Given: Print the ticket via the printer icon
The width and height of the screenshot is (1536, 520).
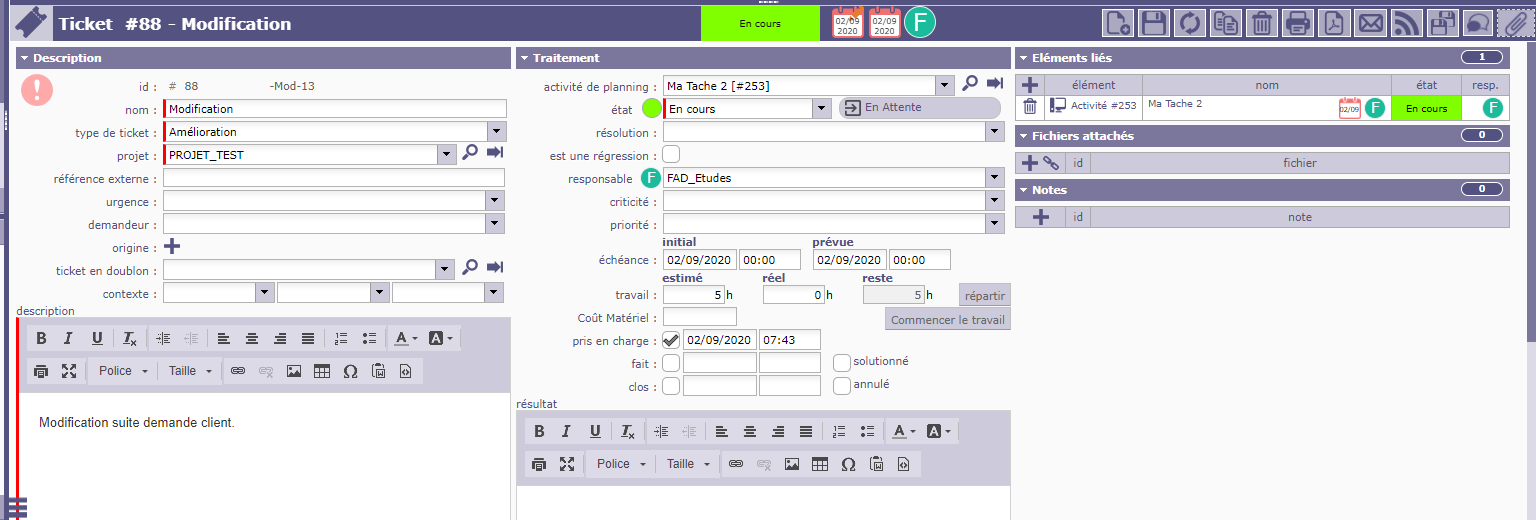Looking at the screenshot, I should 1297,22.
